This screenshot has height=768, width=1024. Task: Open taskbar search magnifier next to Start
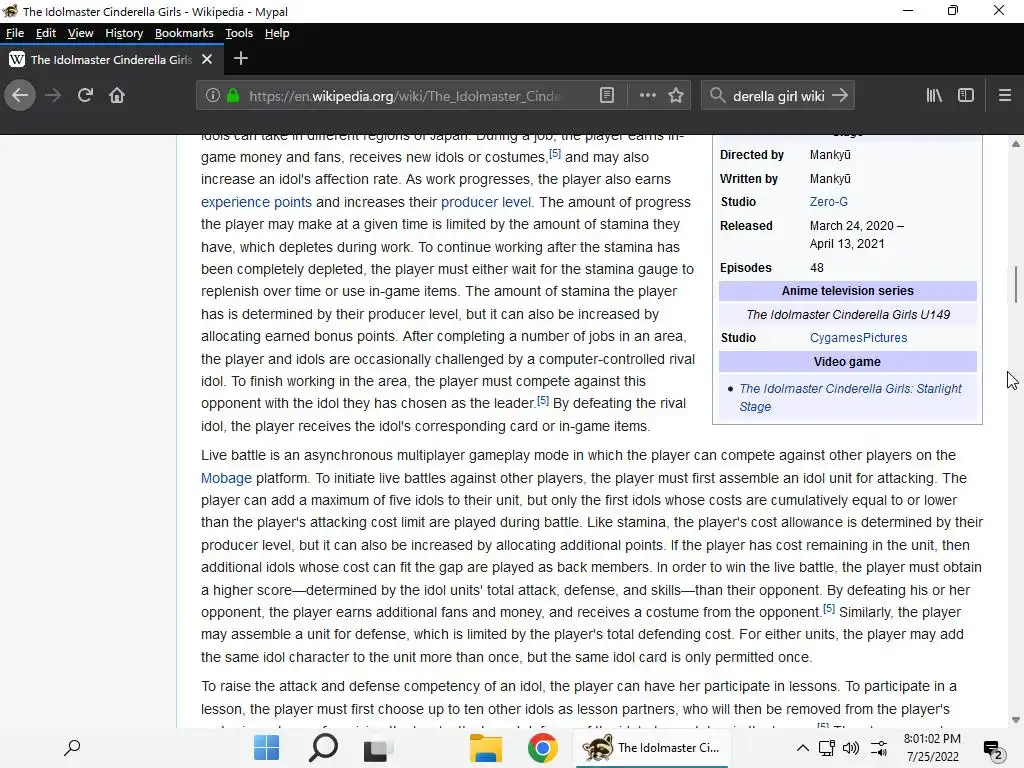323,748
